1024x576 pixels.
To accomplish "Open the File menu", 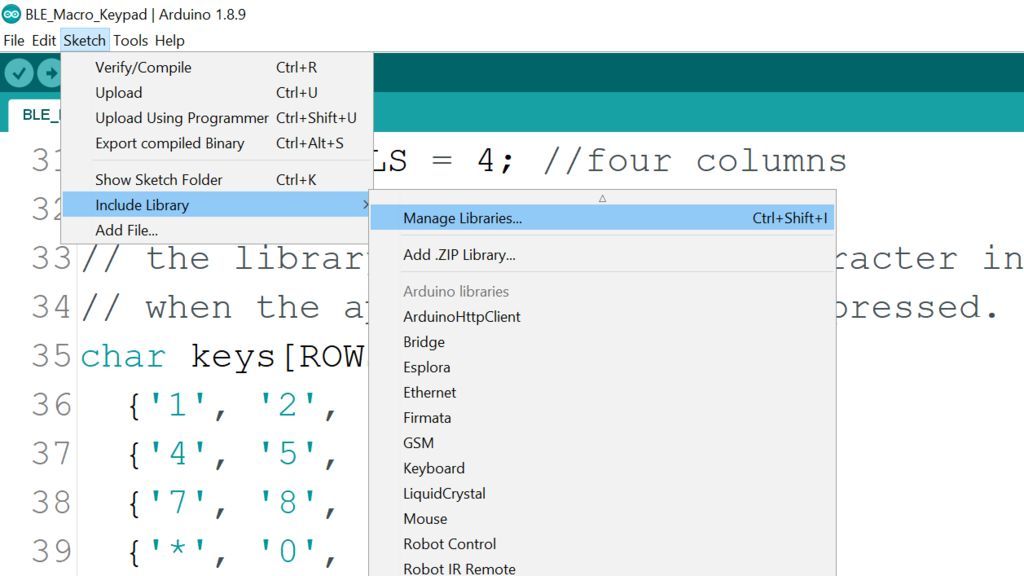I will 13,40.
